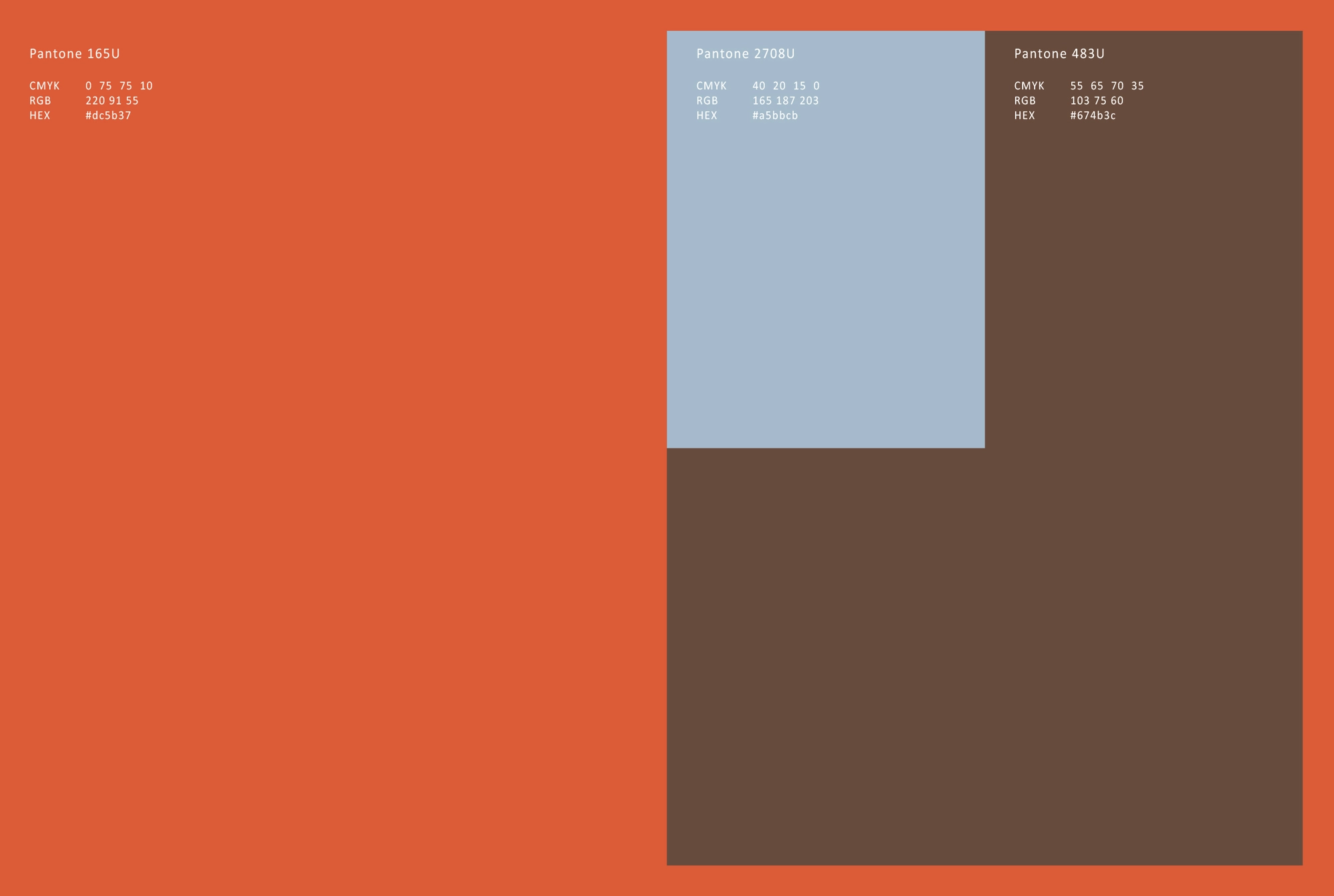Click RGB value 103 75 60

1097,101
